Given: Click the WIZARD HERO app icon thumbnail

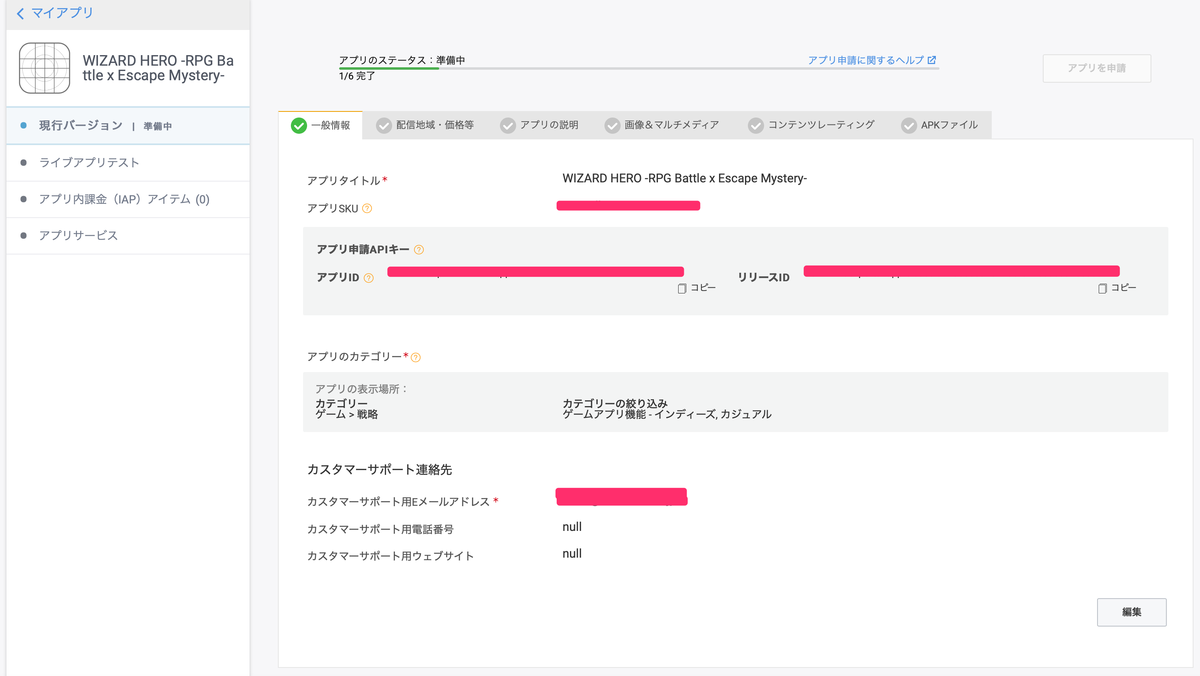Looking at the screenshot, I should [x=44, y=68].
